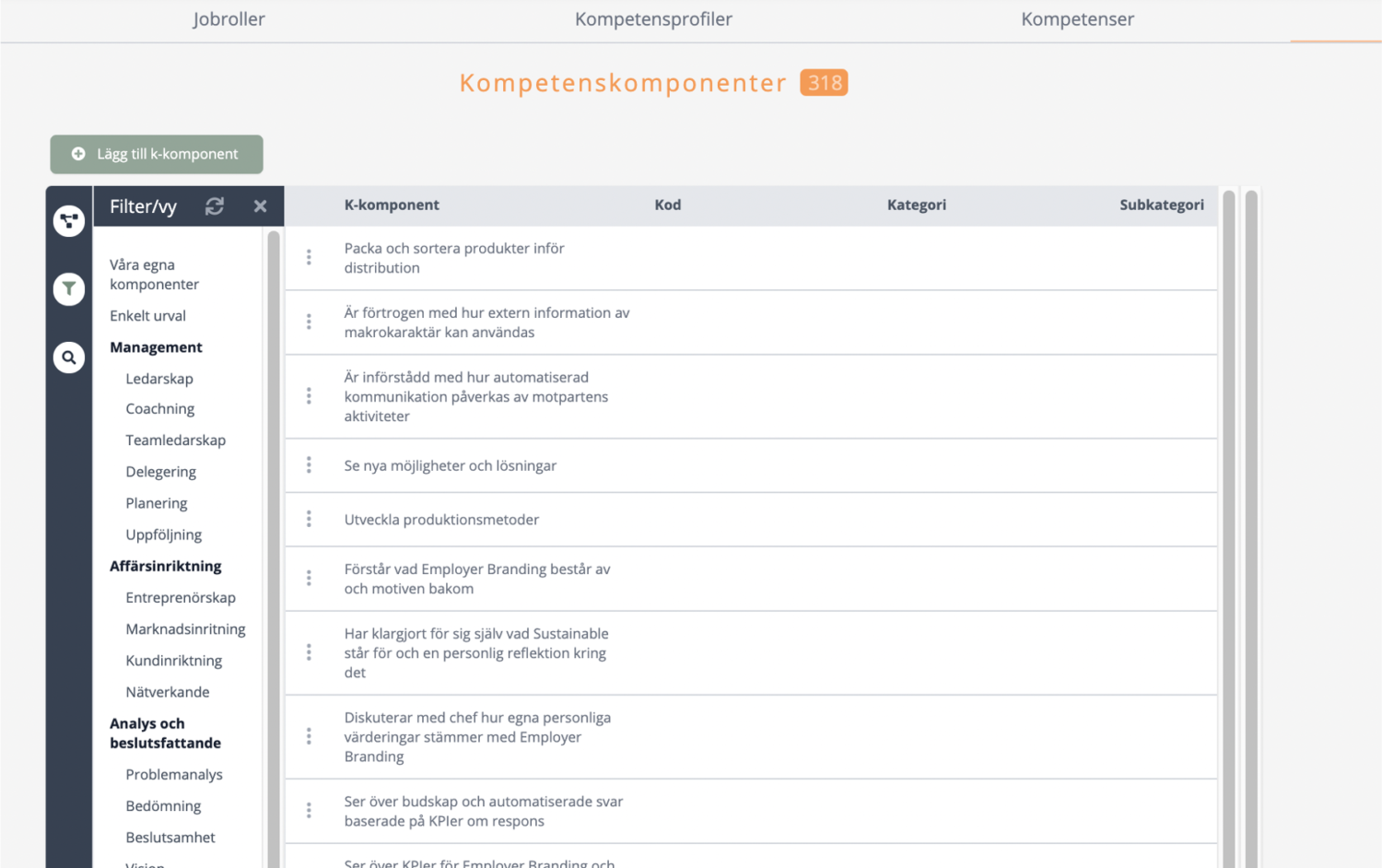Screen dimensions: 1382x868
Task: Filter by Planering
Action: tap(157, 503)
